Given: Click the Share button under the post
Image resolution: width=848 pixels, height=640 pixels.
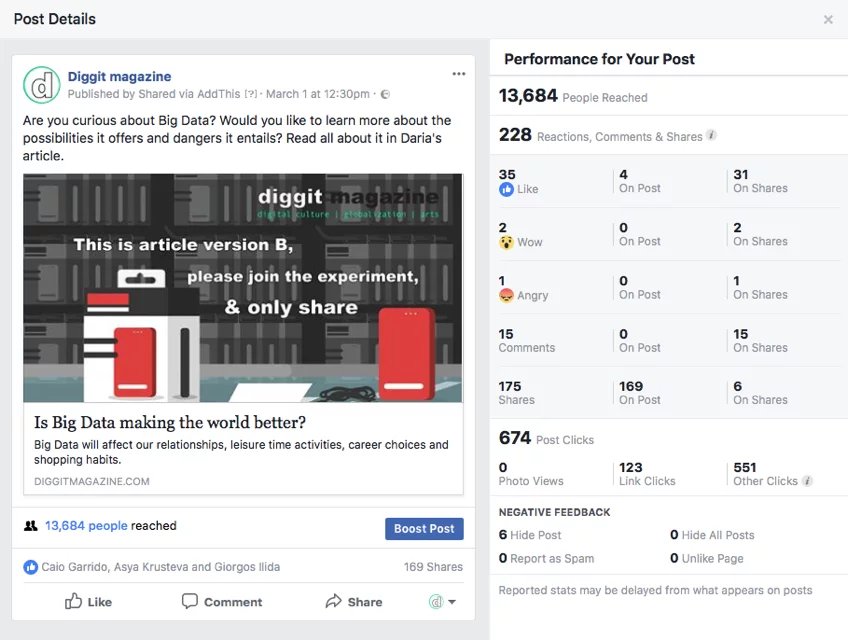Looking at the screenshot, I should point(353,602).
